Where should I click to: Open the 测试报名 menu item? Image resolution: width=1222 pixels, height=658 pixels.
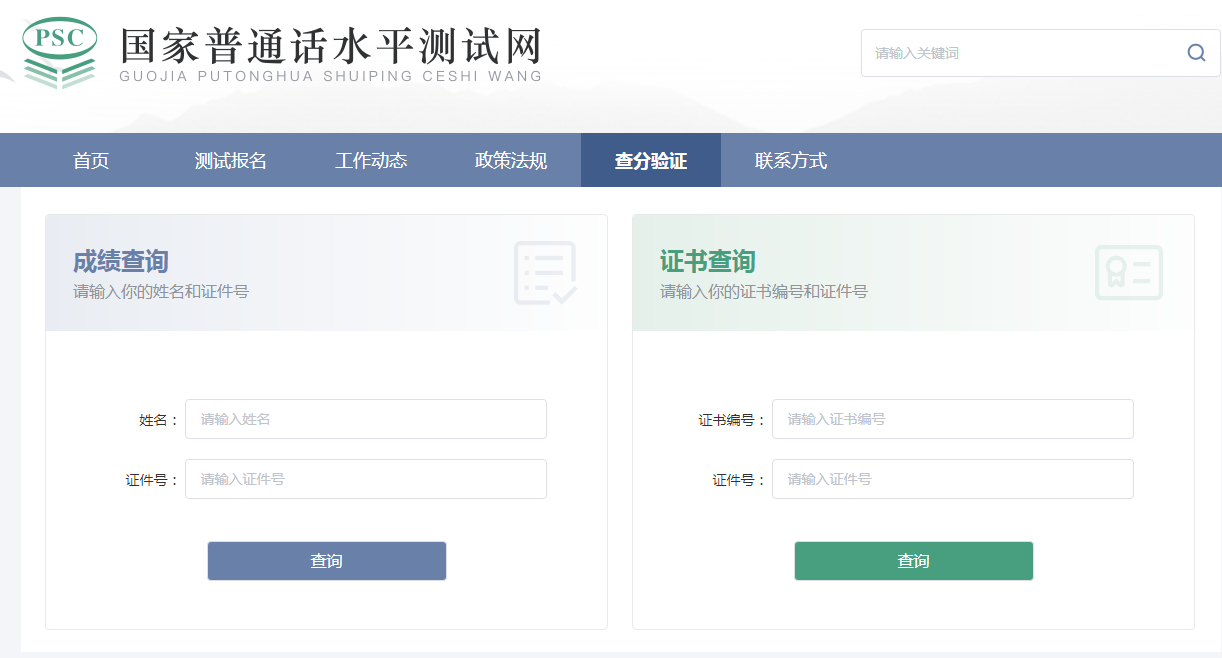pyautogui.click(x=233, y=160)
